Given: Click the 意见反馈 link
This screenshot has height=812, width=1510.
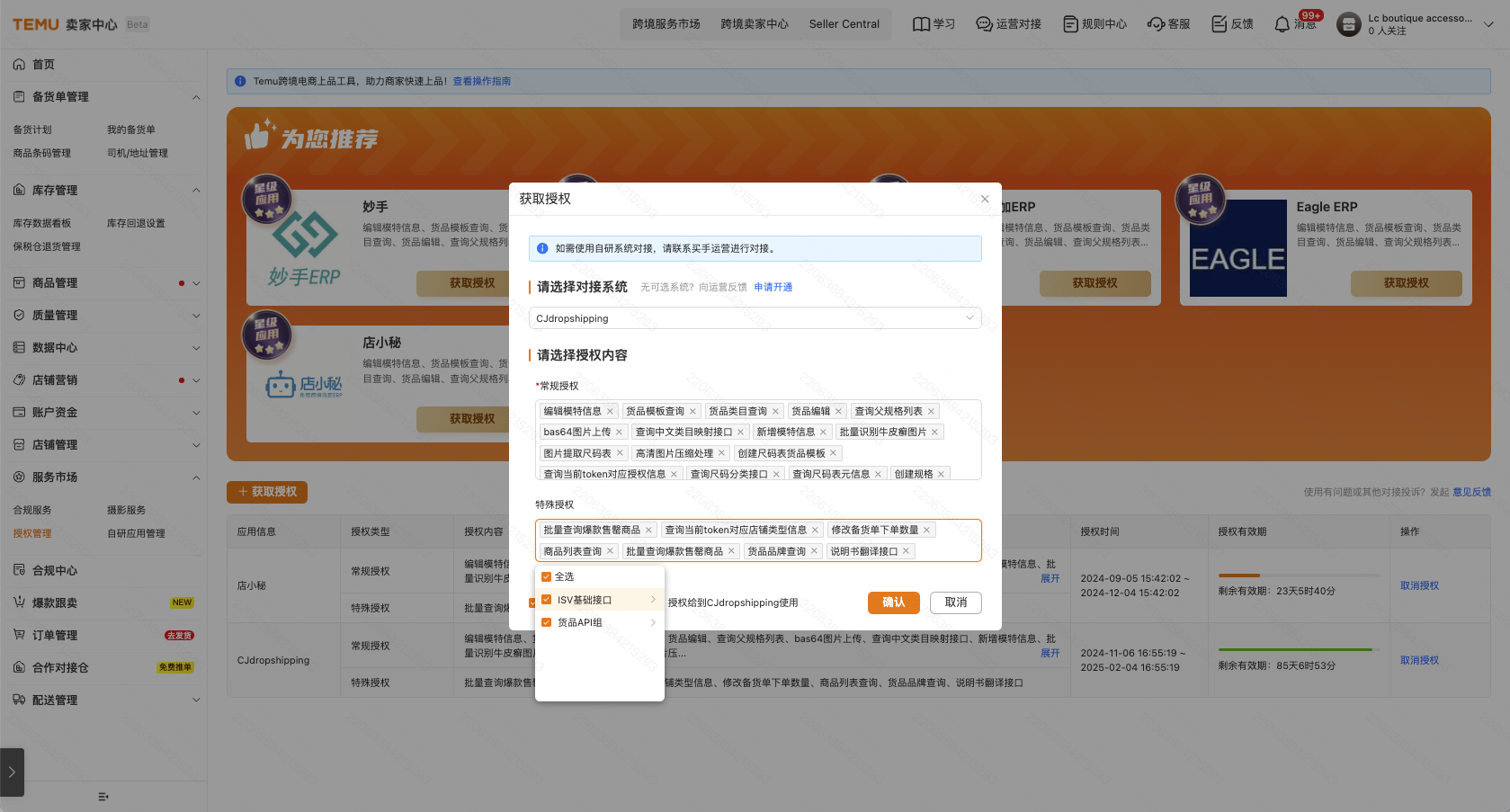Looking at the screenshot, I should (1472, 492).
